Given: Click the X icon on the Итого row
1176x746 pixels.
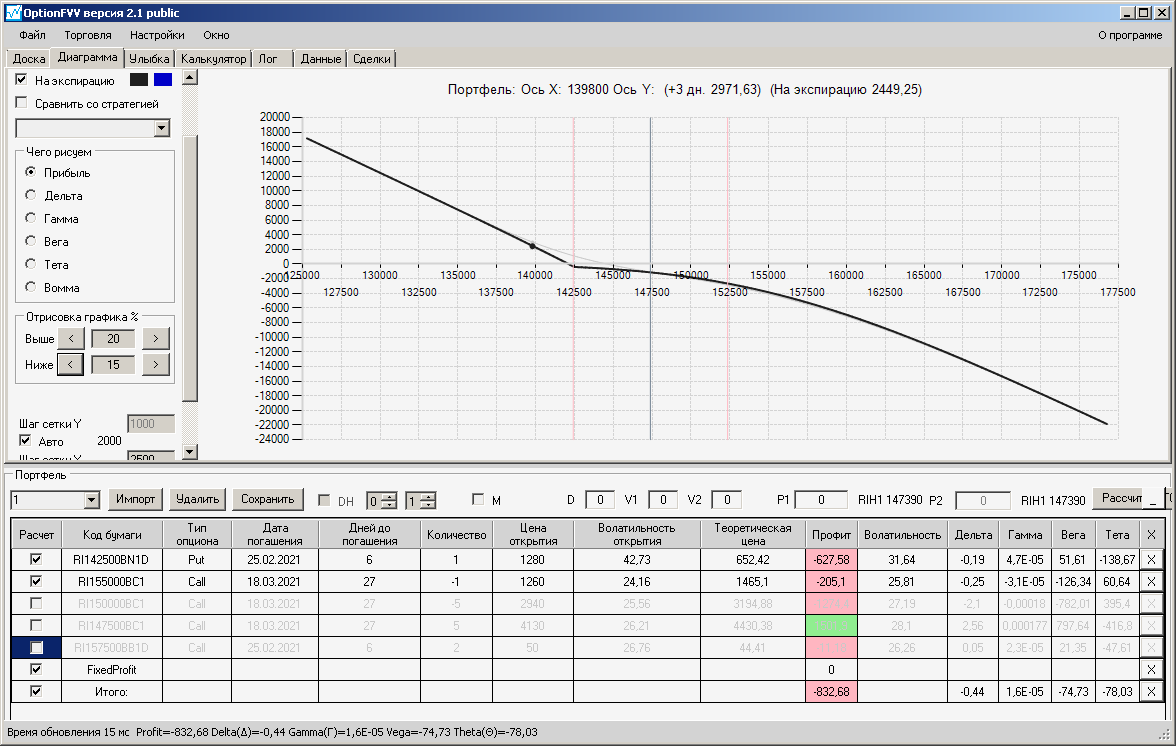Looking at the screenshot, I should point(1151,691).
